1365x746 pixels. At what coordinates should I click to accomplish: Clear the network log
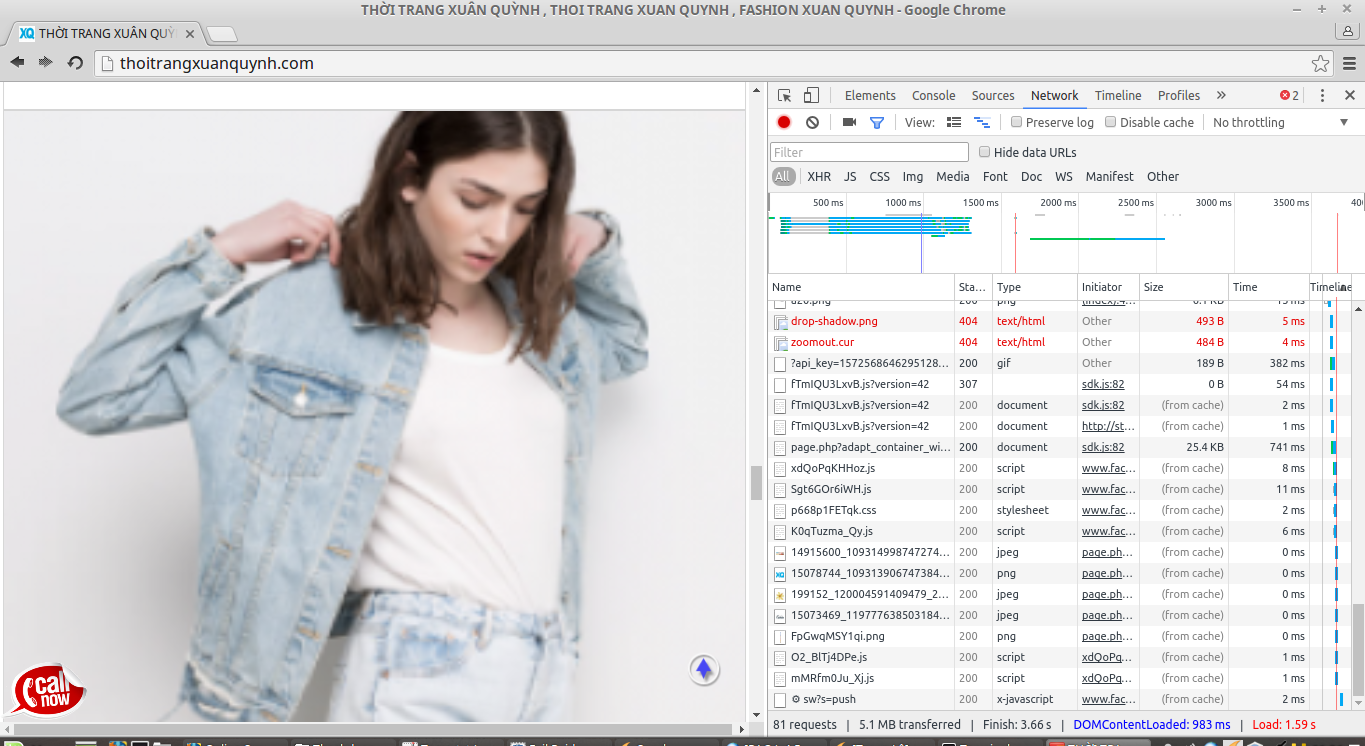[812, 122]
